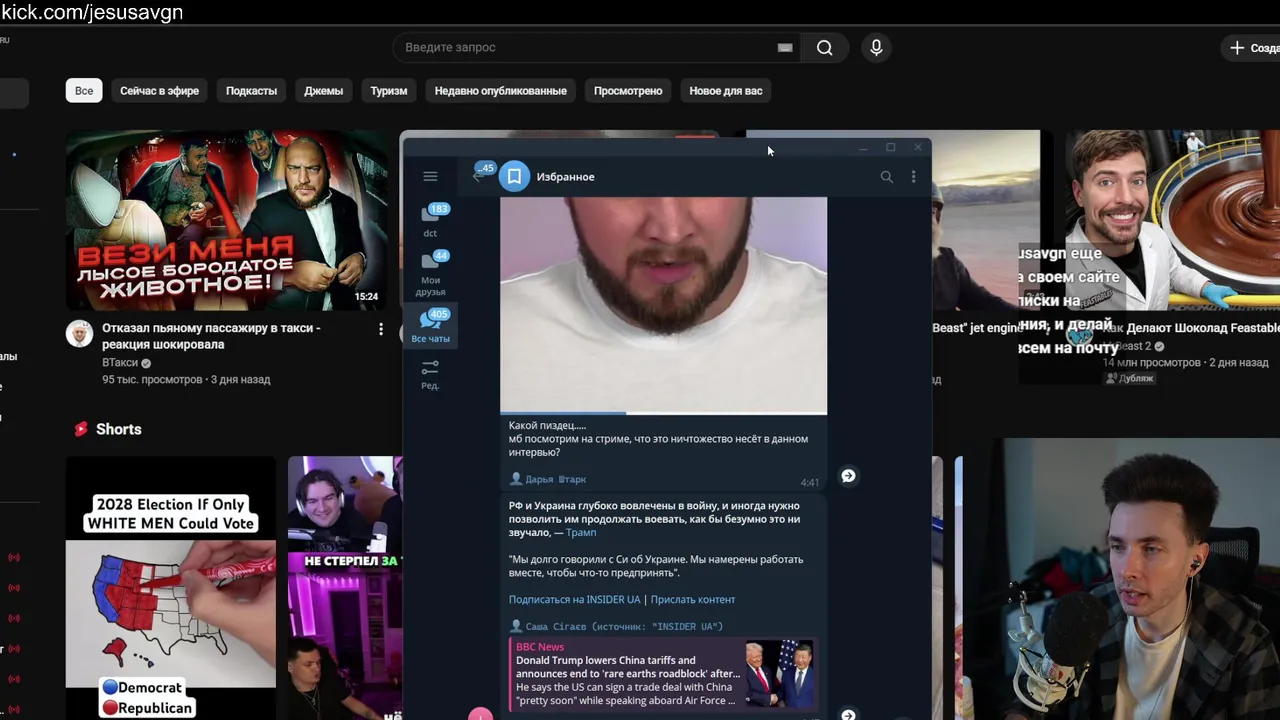1280x720 pixels.
Task: Open the chocolate factory video thumbnail
Action: coord(1172,220)
